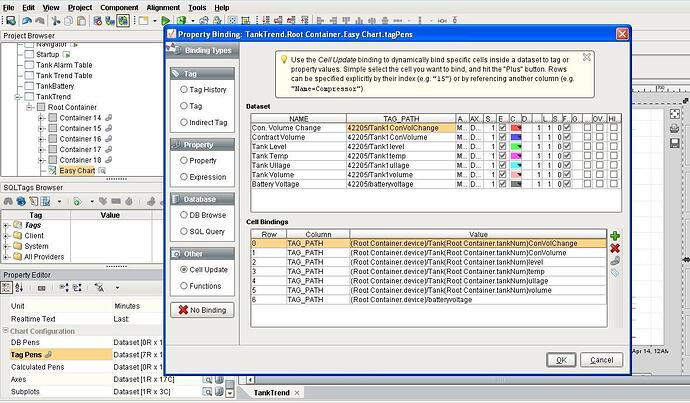Click the zoom-to-fit icon on the right edge

coord(675,114)
